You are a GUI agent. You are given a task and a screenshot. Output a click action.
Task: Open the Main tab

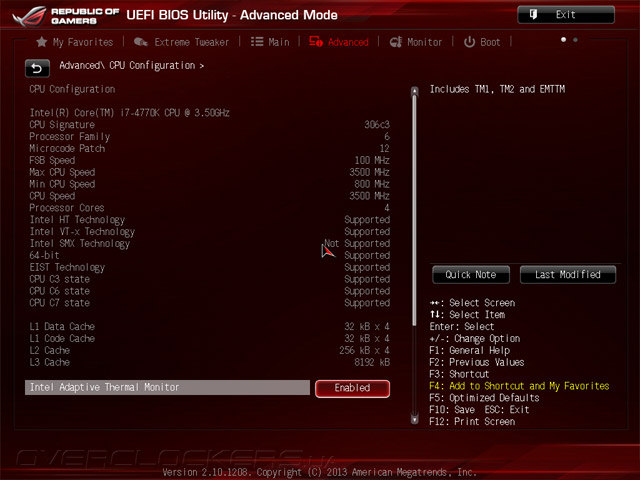click(x=270, y=42)
